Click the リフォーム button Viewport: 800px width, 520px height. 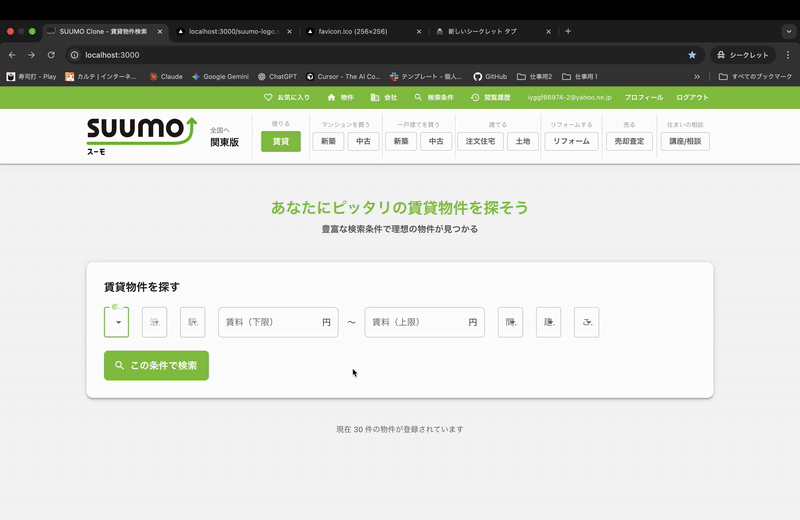click(571, 141)
